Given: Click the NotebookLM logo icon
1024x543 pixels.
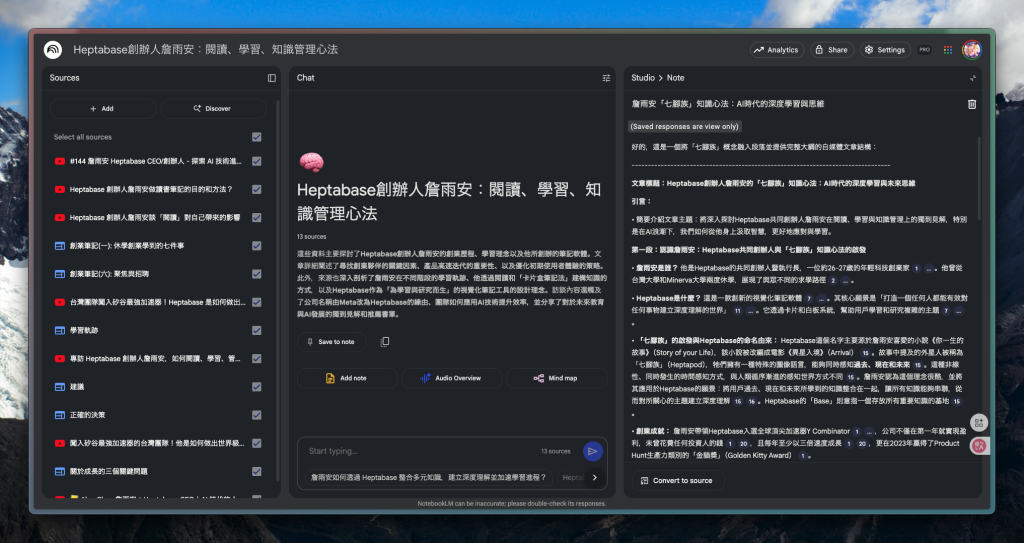Looking at the screenshot, I should [x=53, y=50].
